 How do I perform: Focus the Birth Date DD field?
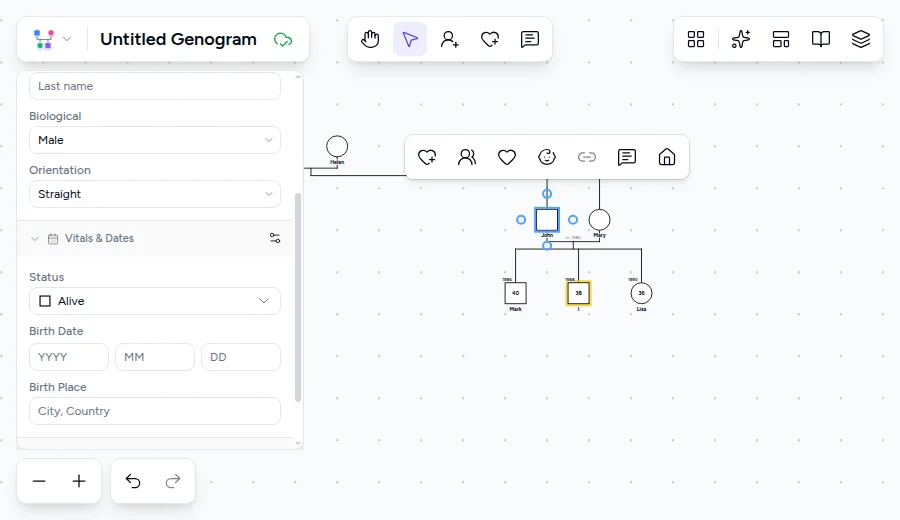click(241, 357)
